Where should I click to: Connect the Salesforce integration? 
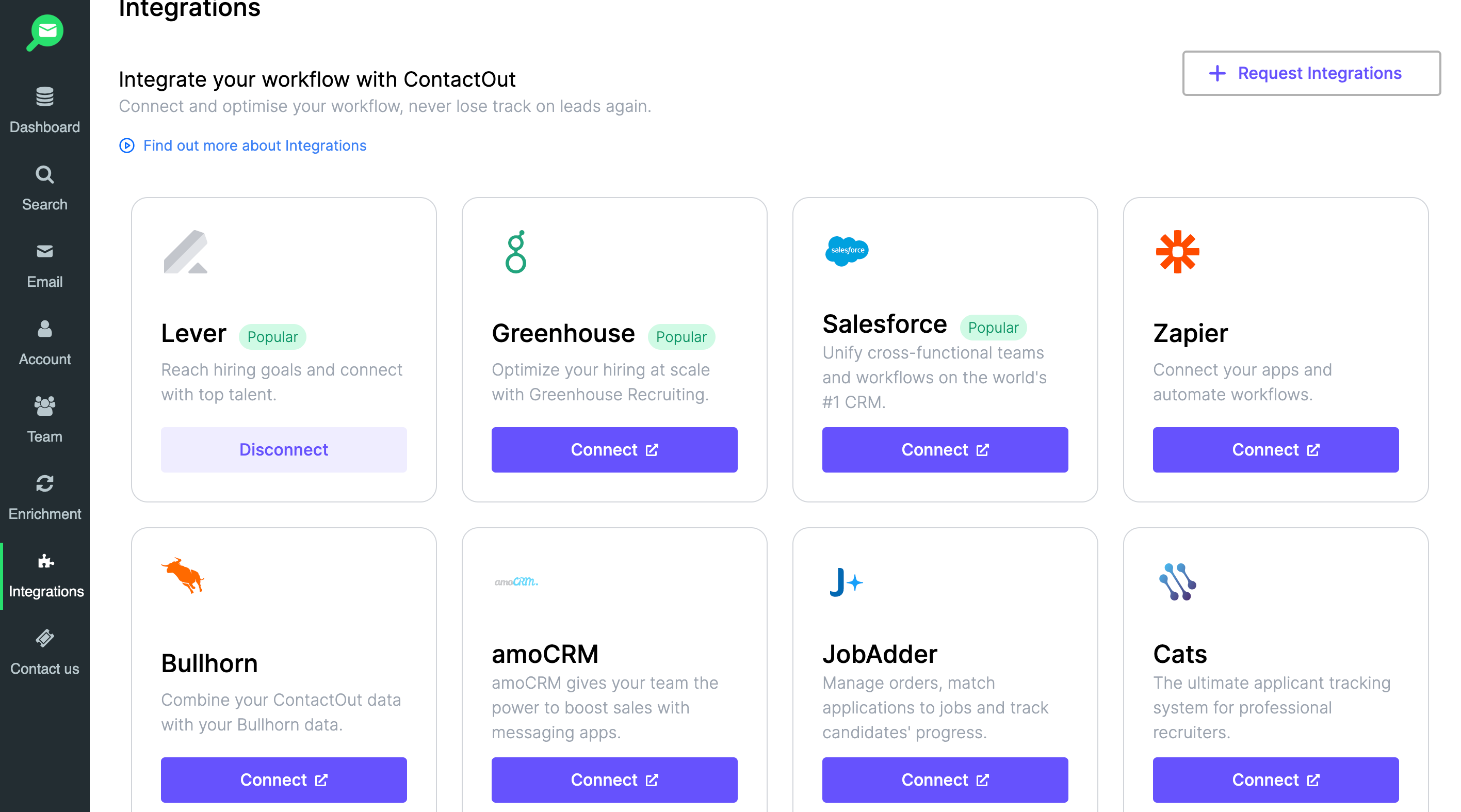pyautogui.click(x=944, y=449)
